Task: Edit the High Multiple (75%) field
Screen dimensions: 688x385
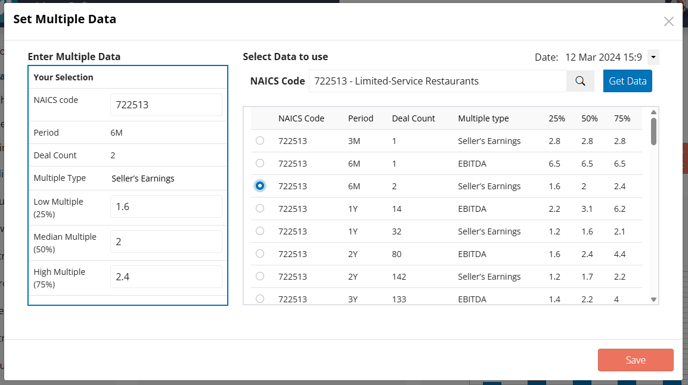Action: 166,277
